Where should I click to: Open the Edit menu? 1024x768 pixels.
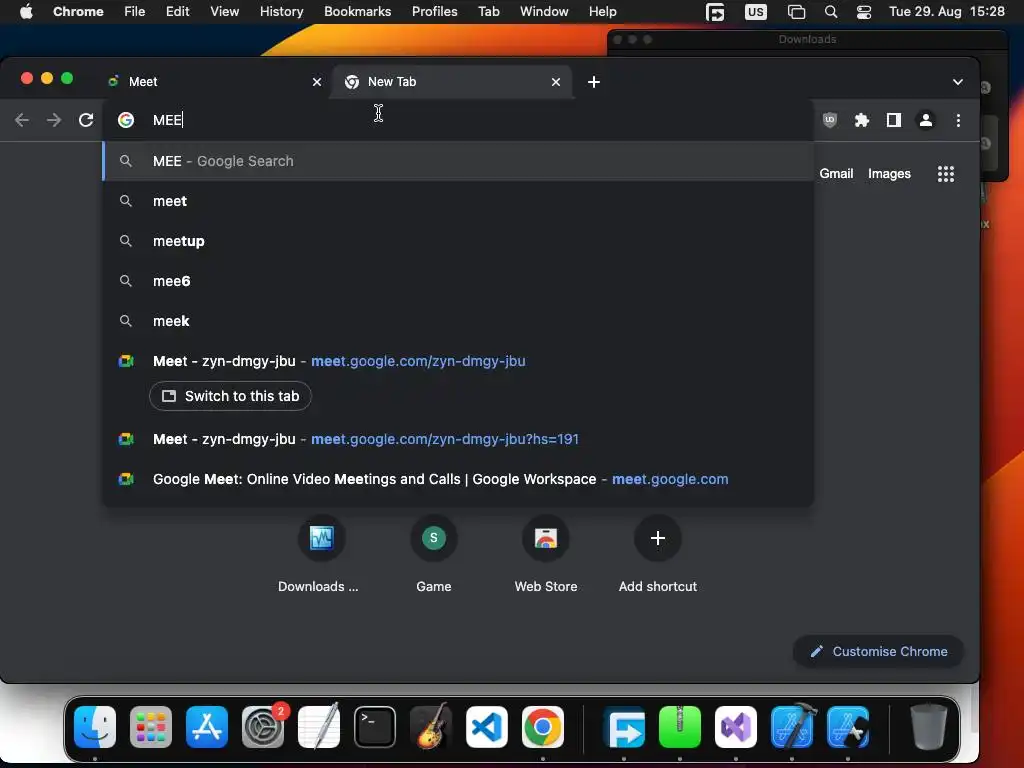pos(177,12)
